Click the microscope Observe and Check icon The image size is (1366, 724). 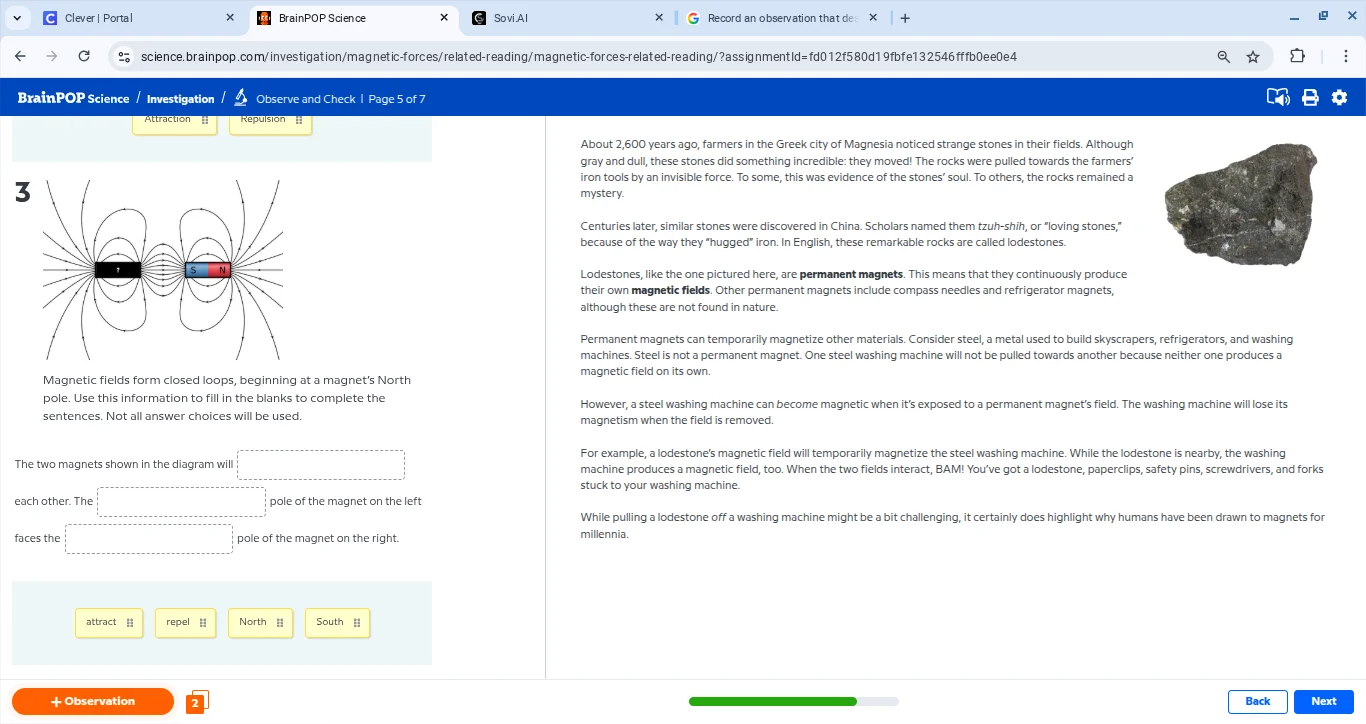click(241, 98)
